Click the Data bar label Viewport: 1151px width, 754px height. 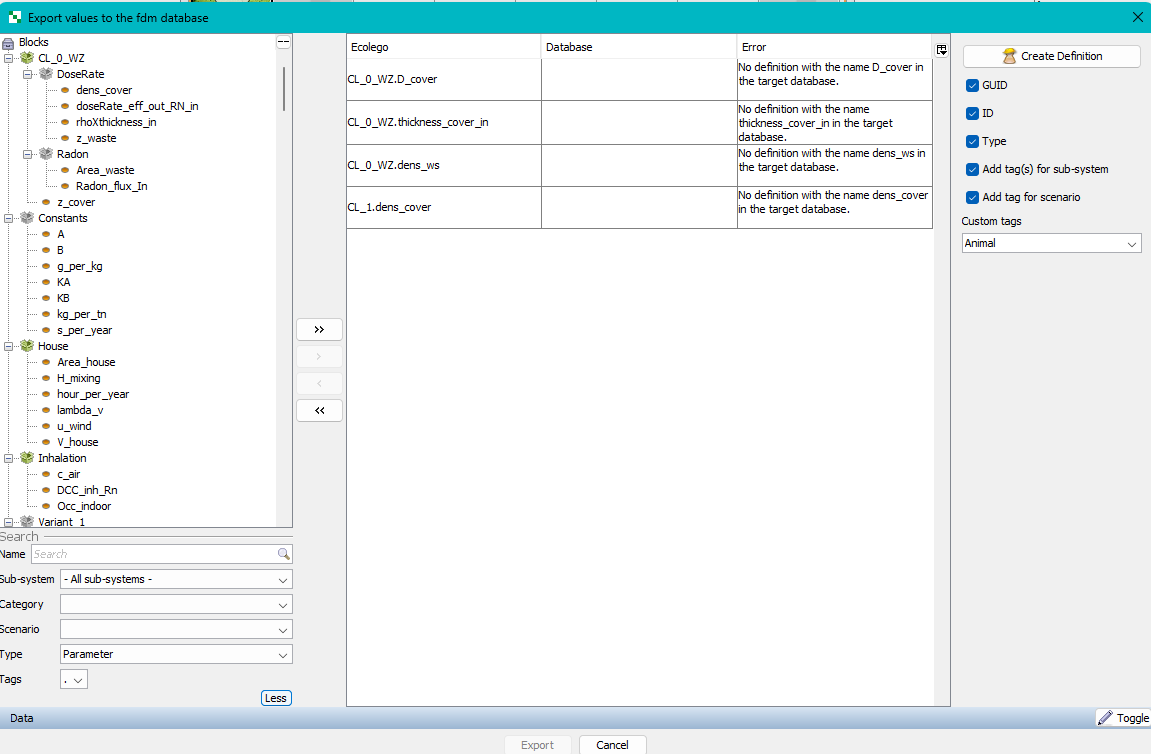pyautogui.click(x=21, y=718)
